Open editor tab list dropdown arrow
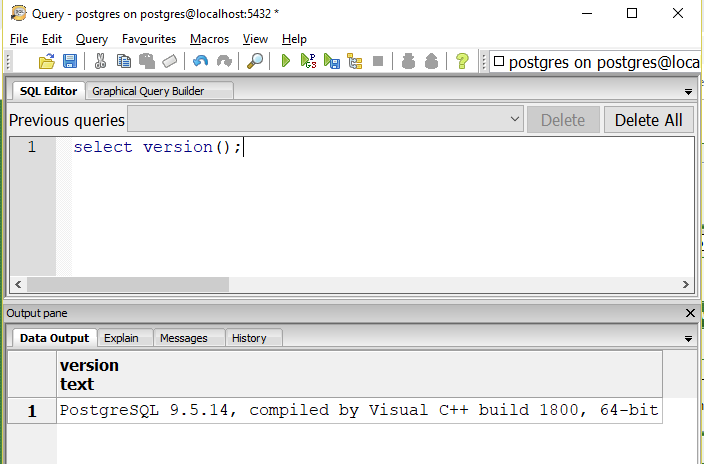 pos(688,92)
